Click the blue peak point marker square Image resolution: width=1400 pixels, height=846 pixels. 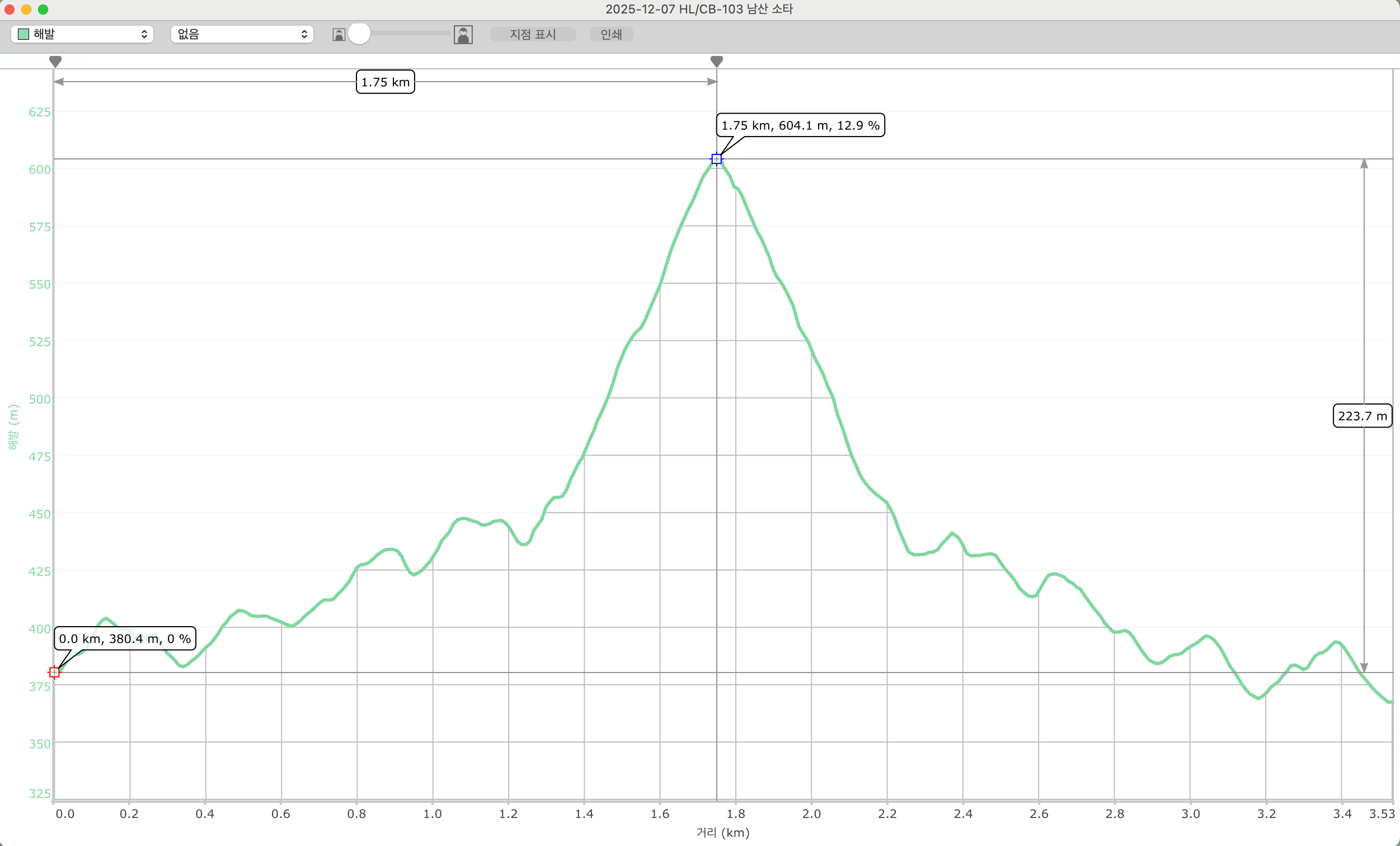coord(716,159)
